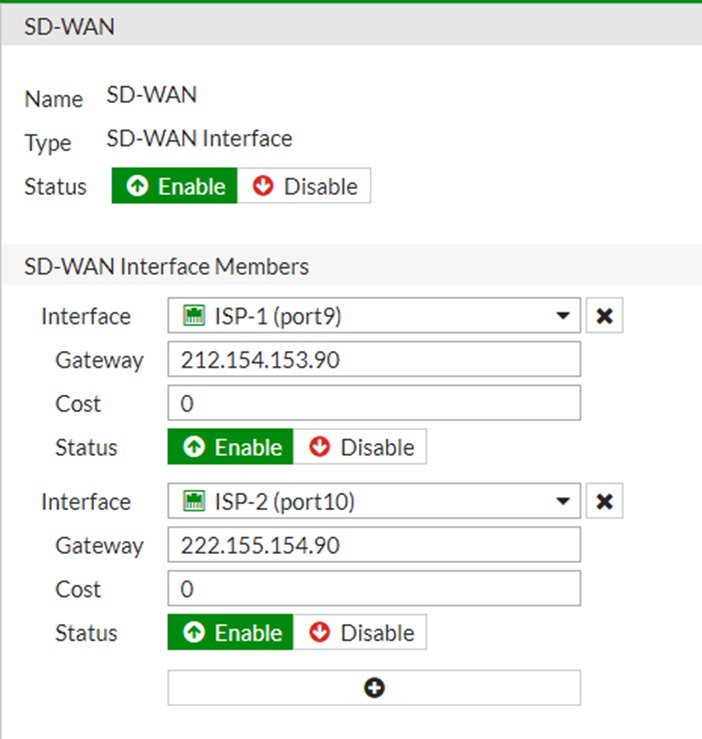This screenshot has height=739, width=702.
Task: Click the Gateway field showing 212.154.153.90
Action: [x=374, y=359]
